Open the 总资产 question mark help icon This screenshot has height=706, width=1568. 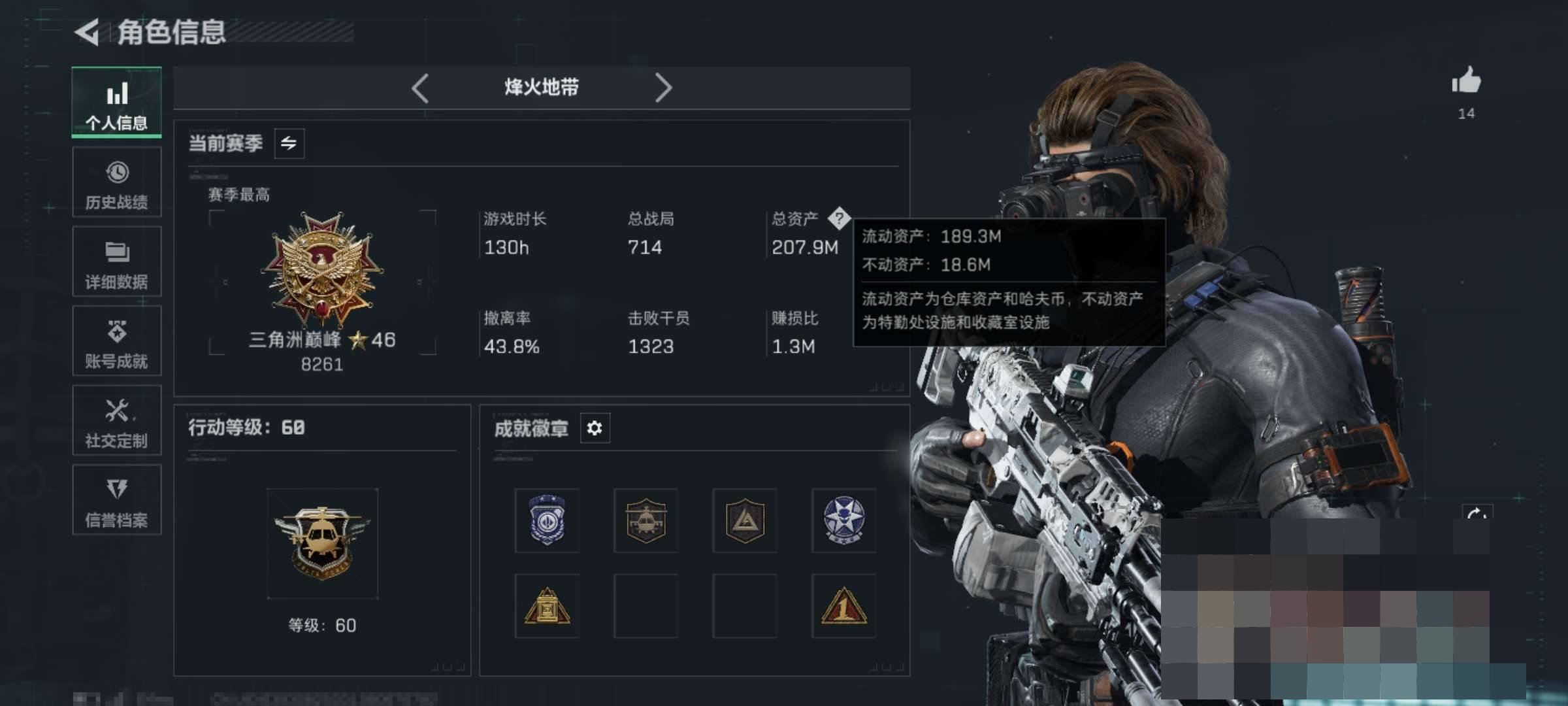point(839,218)
